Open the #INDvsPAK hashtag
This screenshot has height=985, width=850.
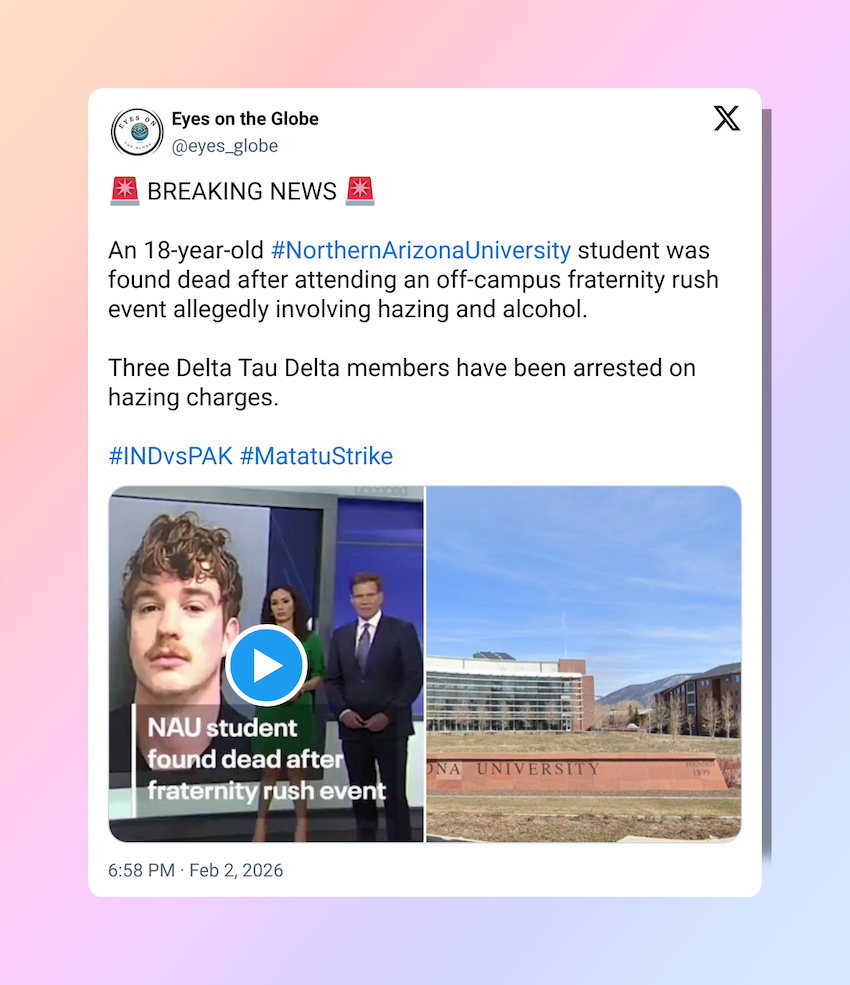coord(170,456)
